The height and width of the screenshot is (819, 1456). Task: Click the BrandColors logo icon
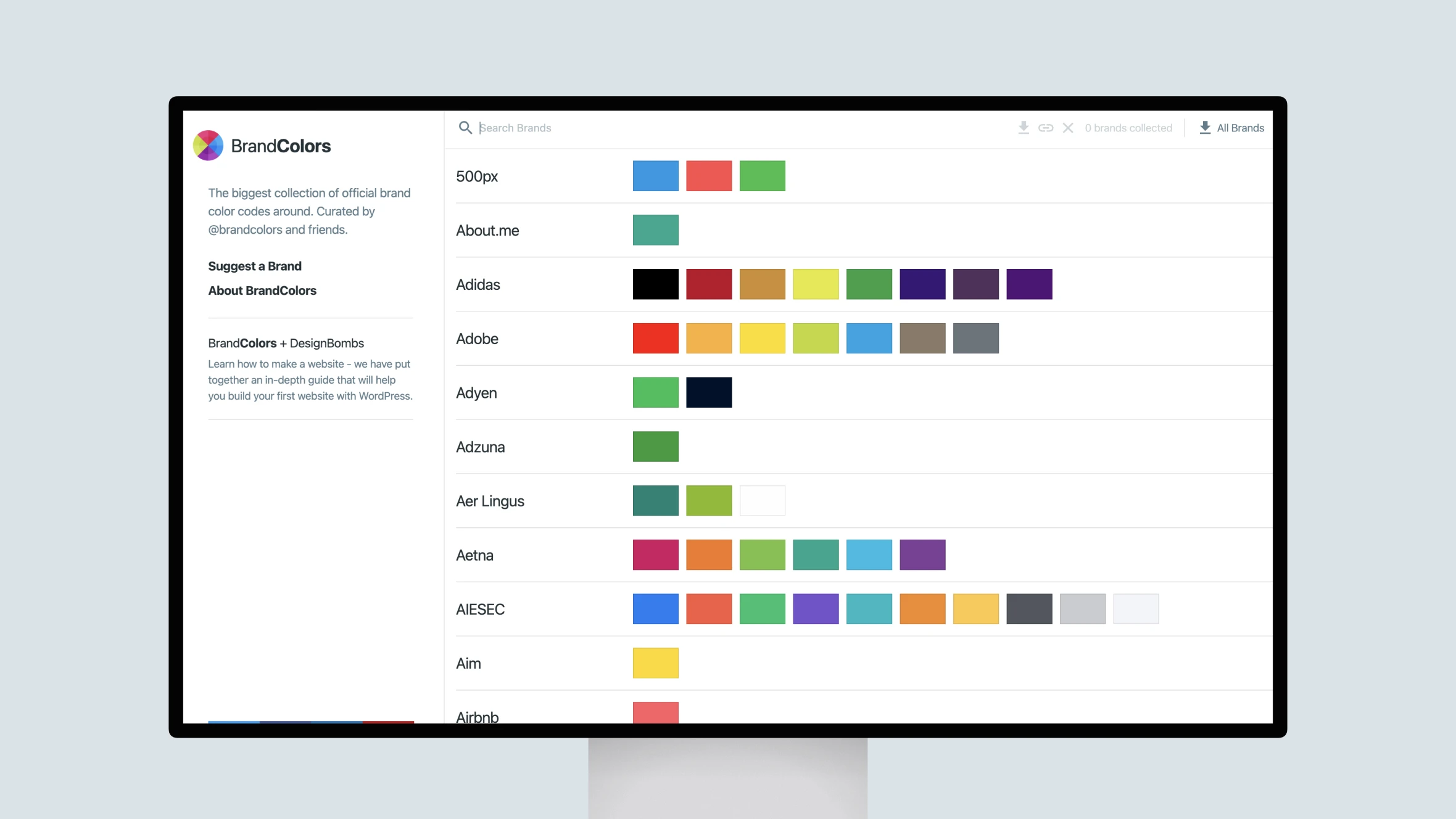(207, 145)
